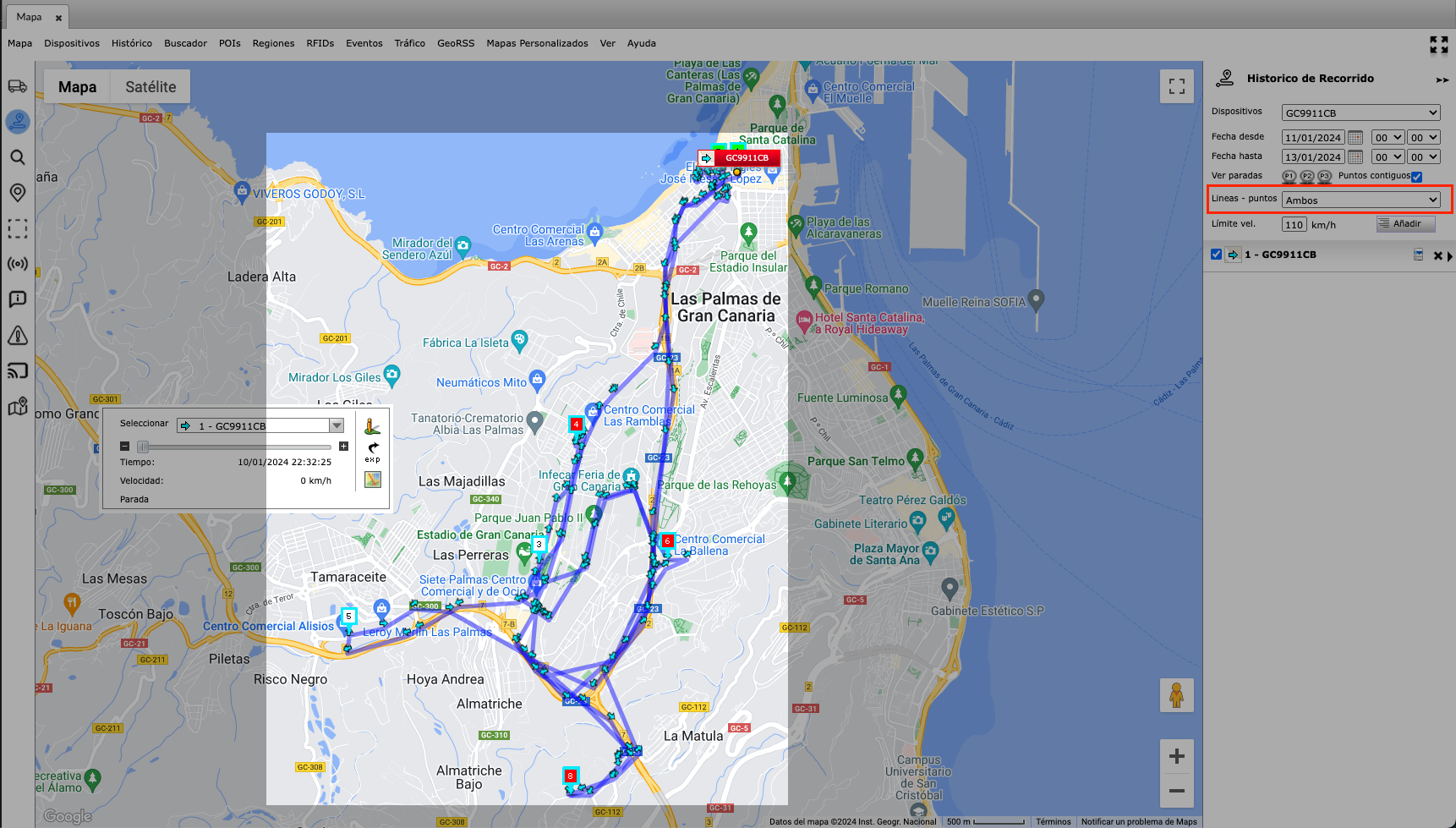Click the playback timeline slider handle
This screenshot has width=1456, height=828.
point(143,447)
